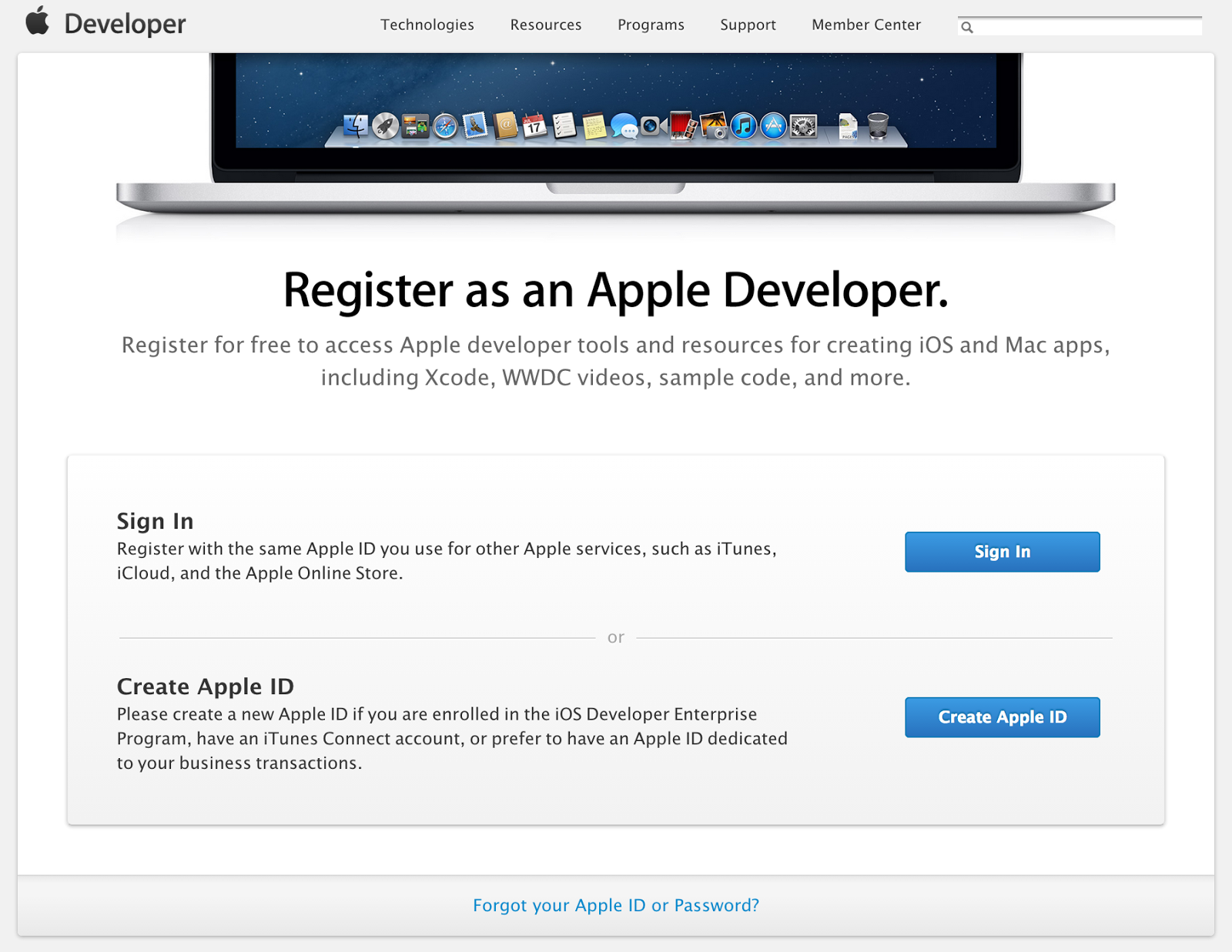Image resolution: width=1232 pixels, height=952 pixels.
Task: Click the Messages speech bubble icon
Action: 624,126
